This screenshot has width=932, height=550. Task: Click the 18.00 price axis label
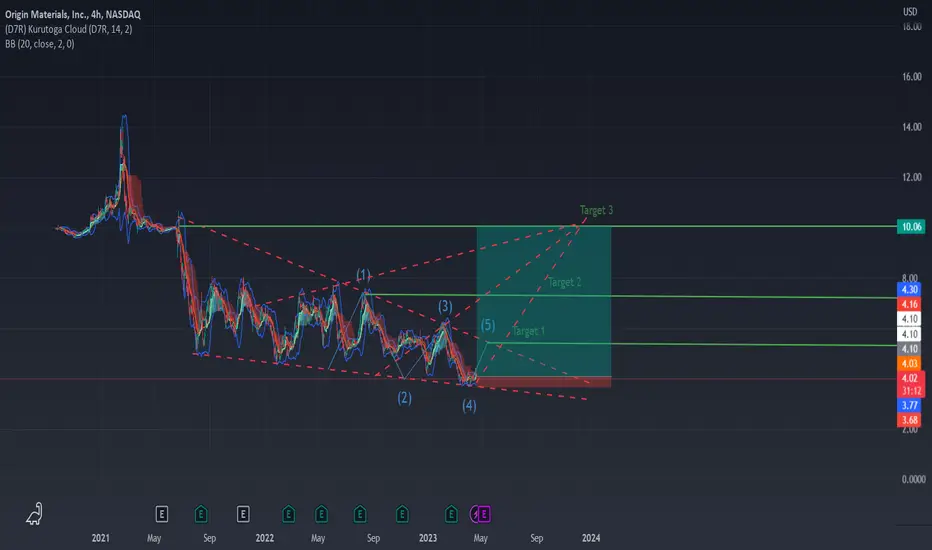coord(912,27)
